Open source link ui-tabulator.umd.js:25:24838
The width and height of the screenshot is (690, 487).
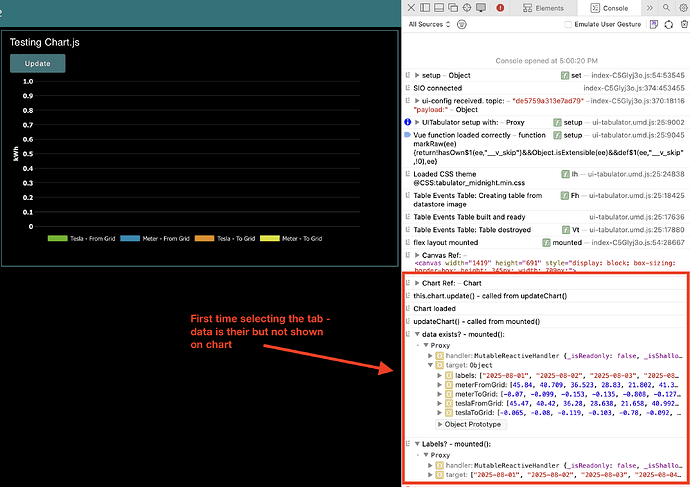click(x=636, y=174)
